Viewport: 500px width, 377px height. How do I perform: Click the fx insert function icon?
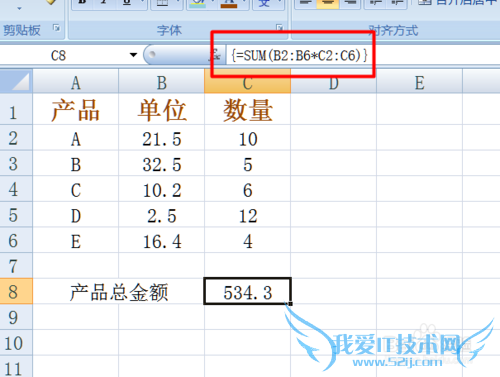pos(216,55)
